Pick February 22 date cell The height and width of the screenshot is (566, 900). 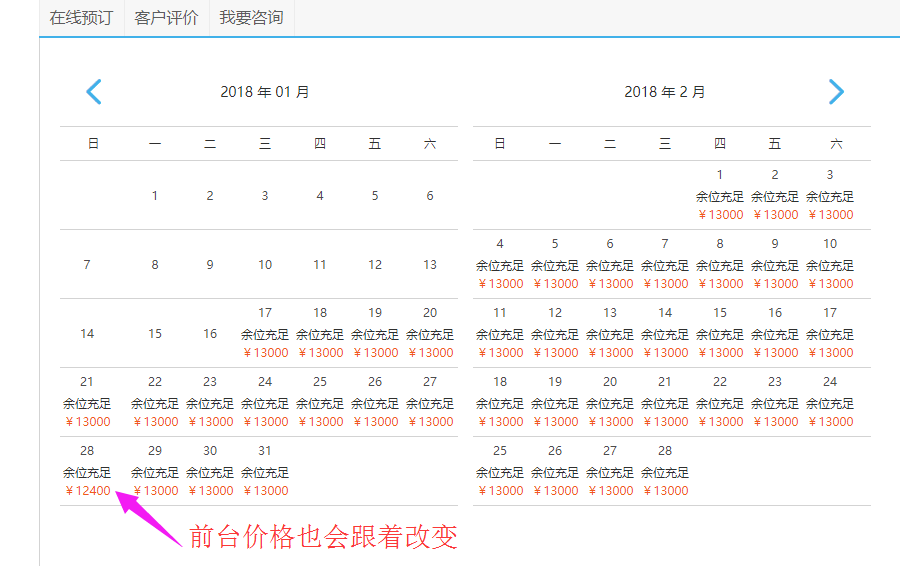720,402
